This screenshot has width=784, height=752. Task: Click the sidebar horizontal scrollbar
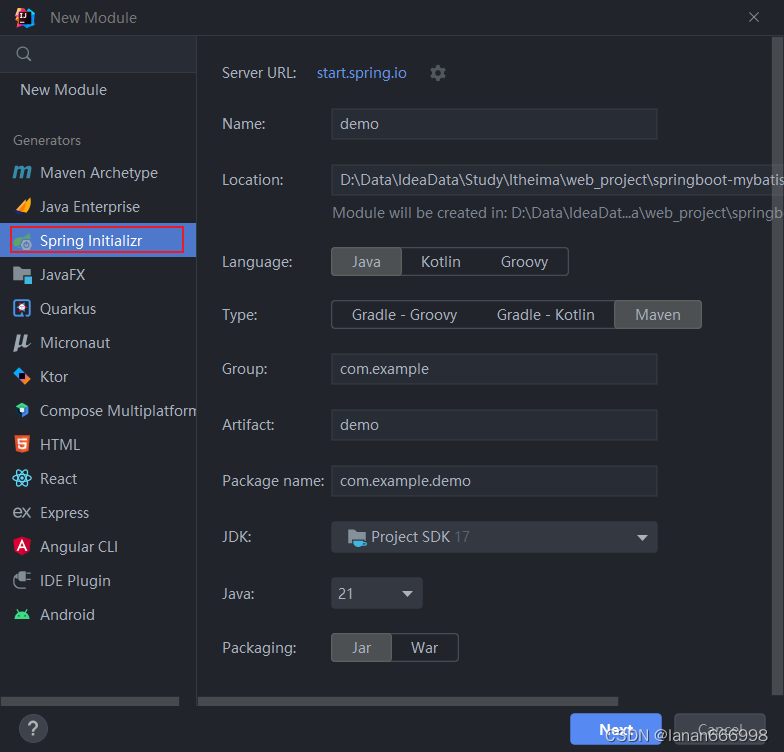tap(90, 702)
